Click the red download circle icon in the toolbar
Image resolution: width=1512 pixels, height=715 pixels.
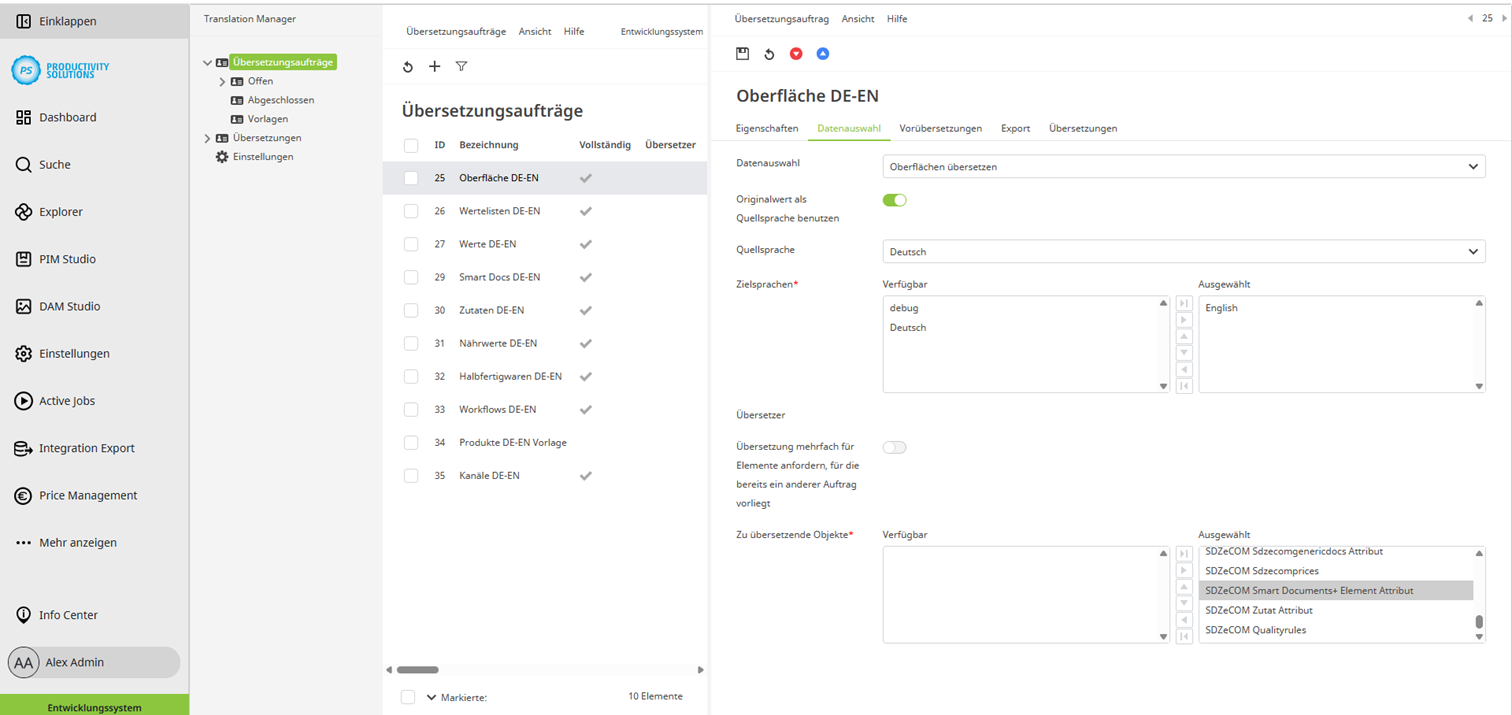[795, 53]
